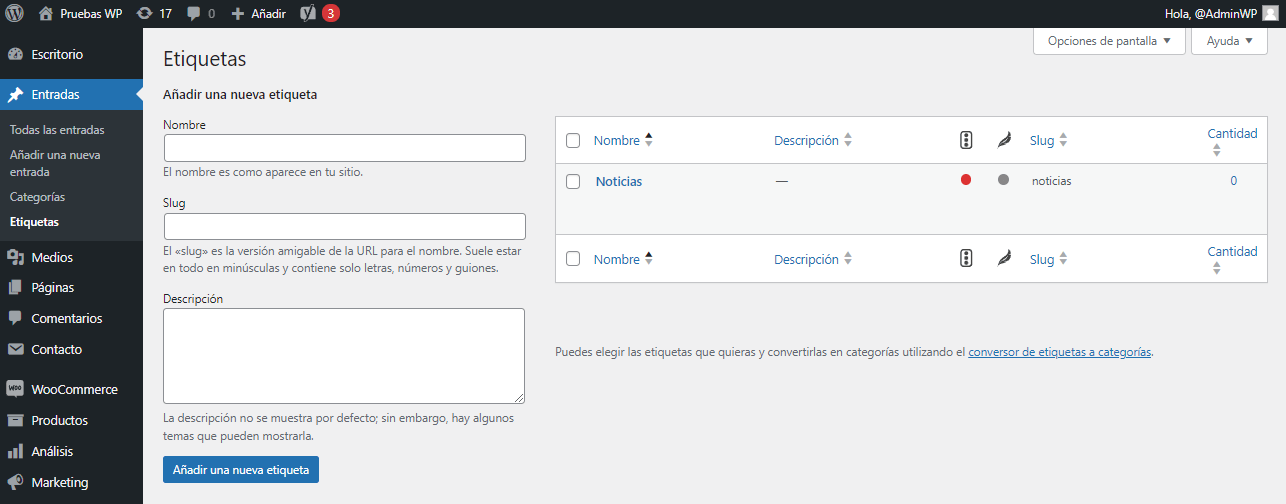This screenshot has width=1286, height=504.
Task: Toggle select-all checkbox in table footer
Action: (x=573, y=259)
